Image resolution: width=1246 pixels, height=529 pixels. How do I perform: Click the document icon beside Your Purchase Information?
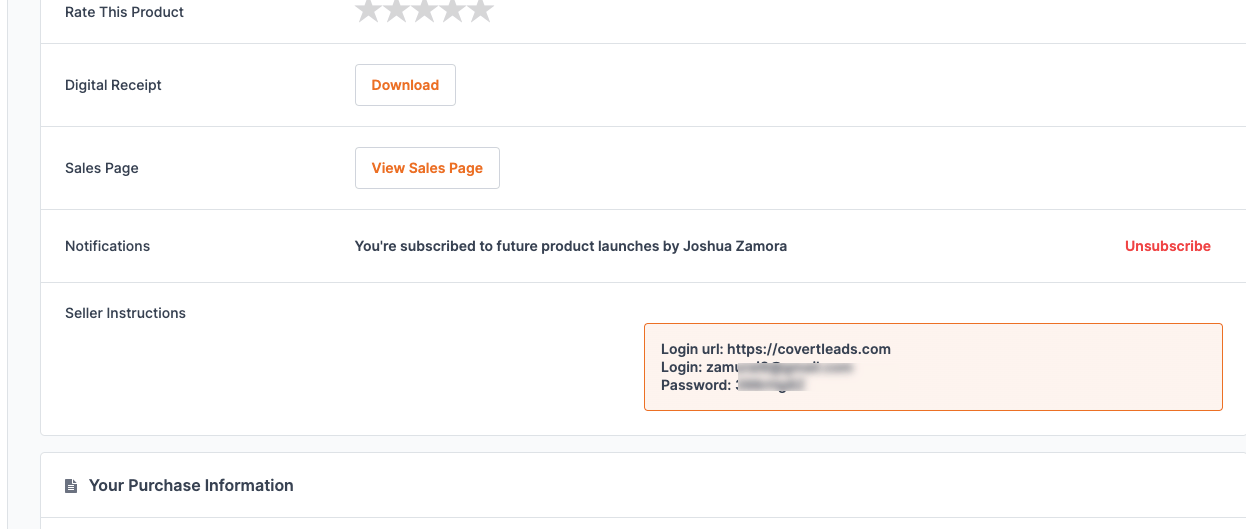pyautogui.click(x=71, y=486)
